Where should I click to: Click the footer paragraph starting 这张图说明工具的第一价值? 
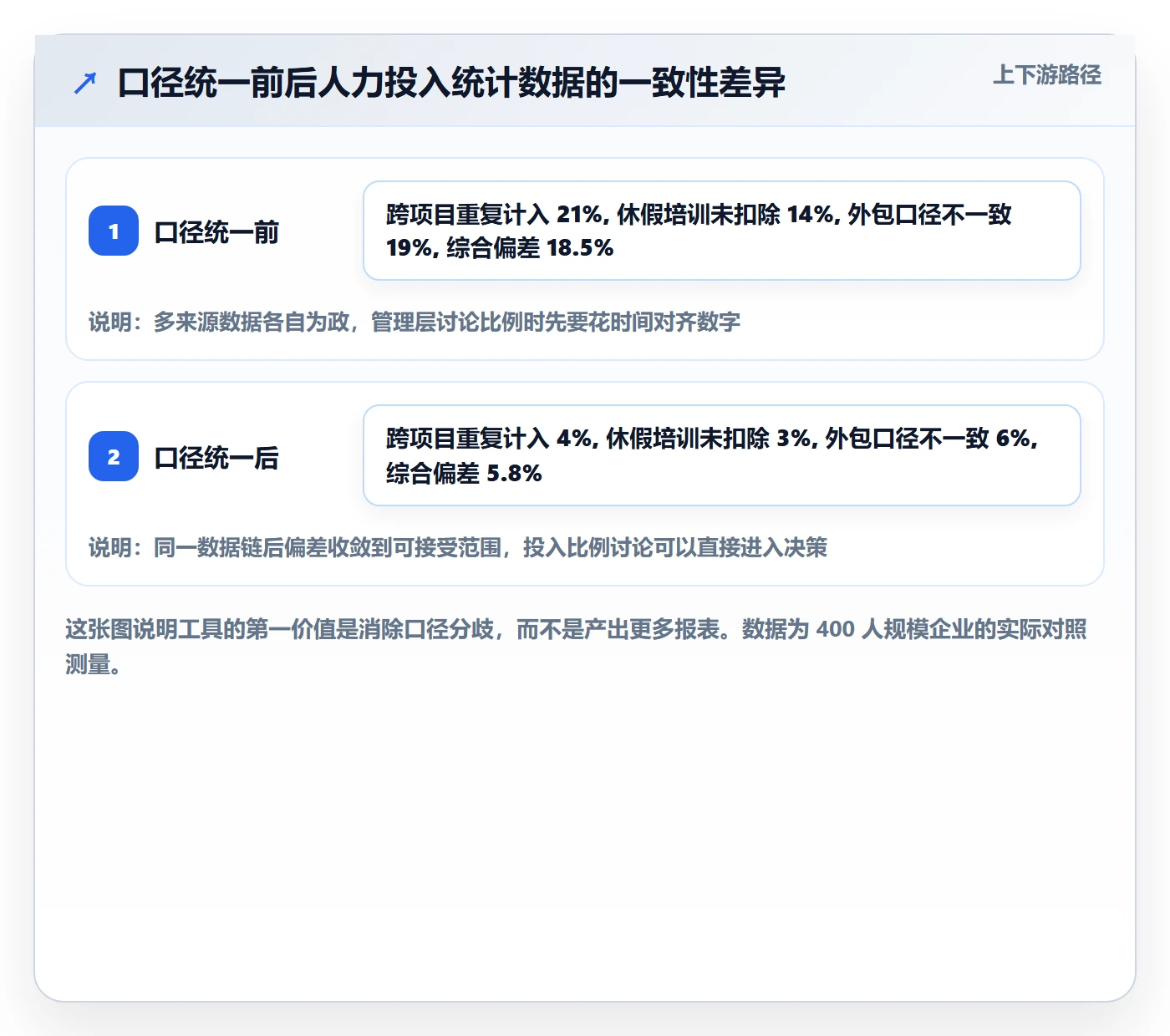577,647
